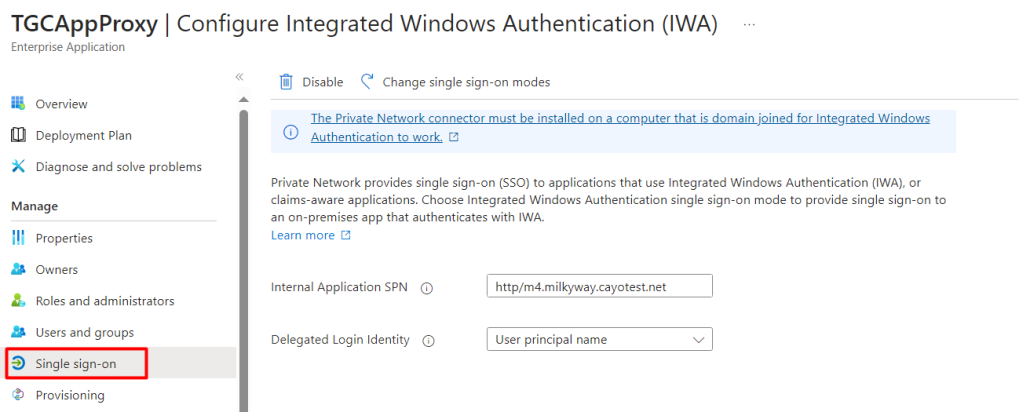
Task: Click the sidebar scroll up arrow
Action: click(x=244, y=99)
